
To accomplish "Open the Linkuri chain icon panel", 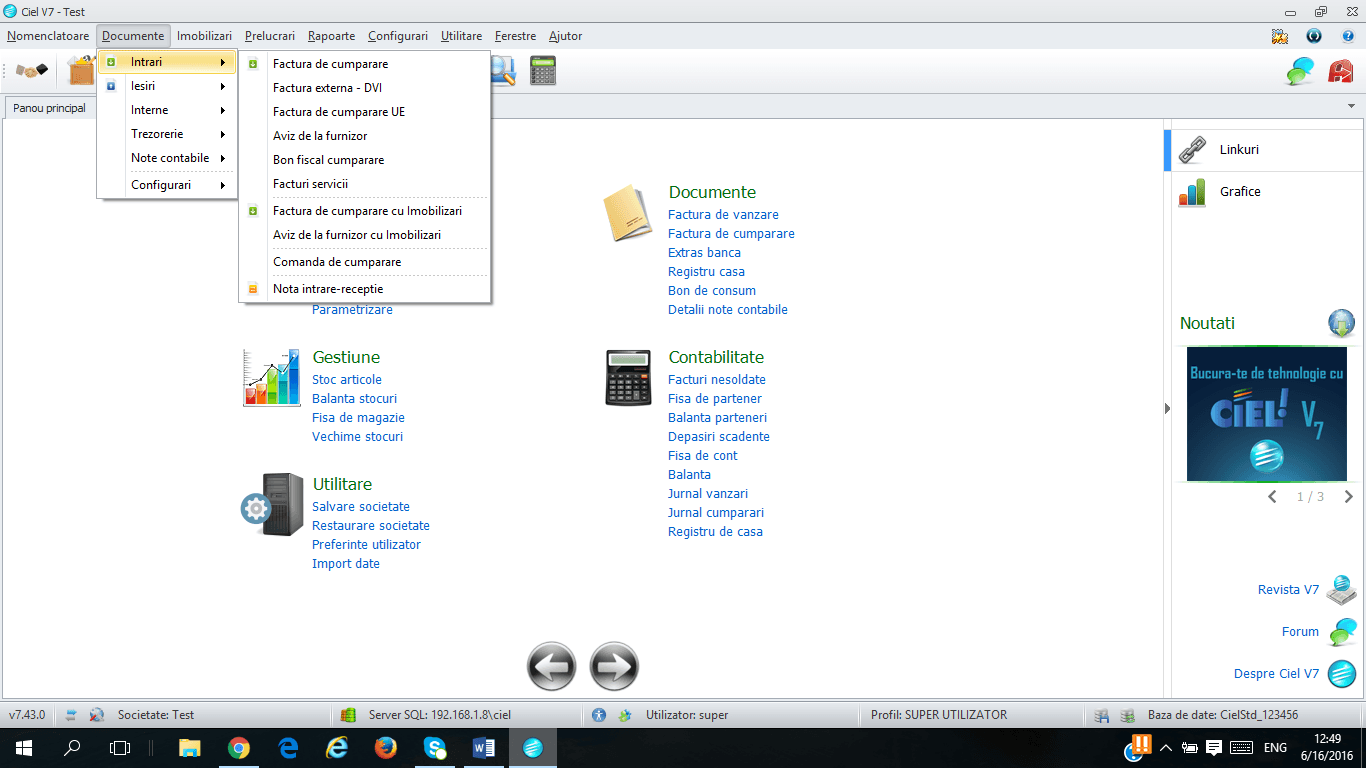I will pos(1193,150).
